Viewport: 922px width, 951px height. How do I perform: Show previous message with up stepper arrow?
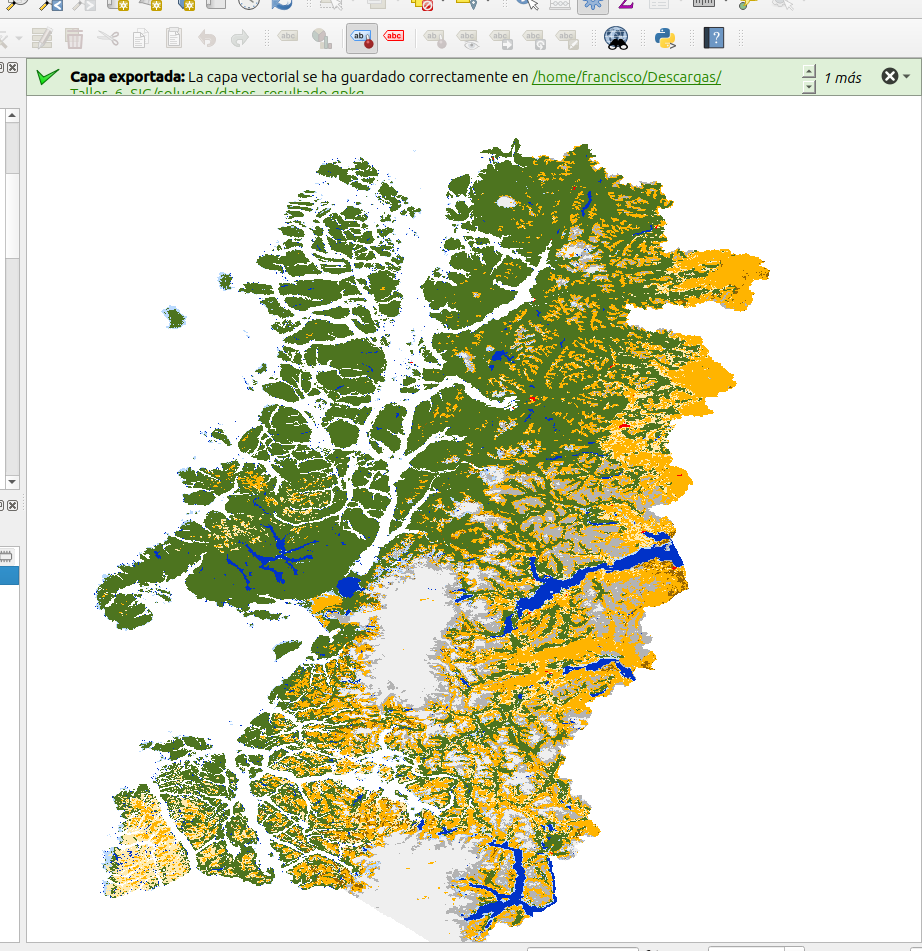809,70
